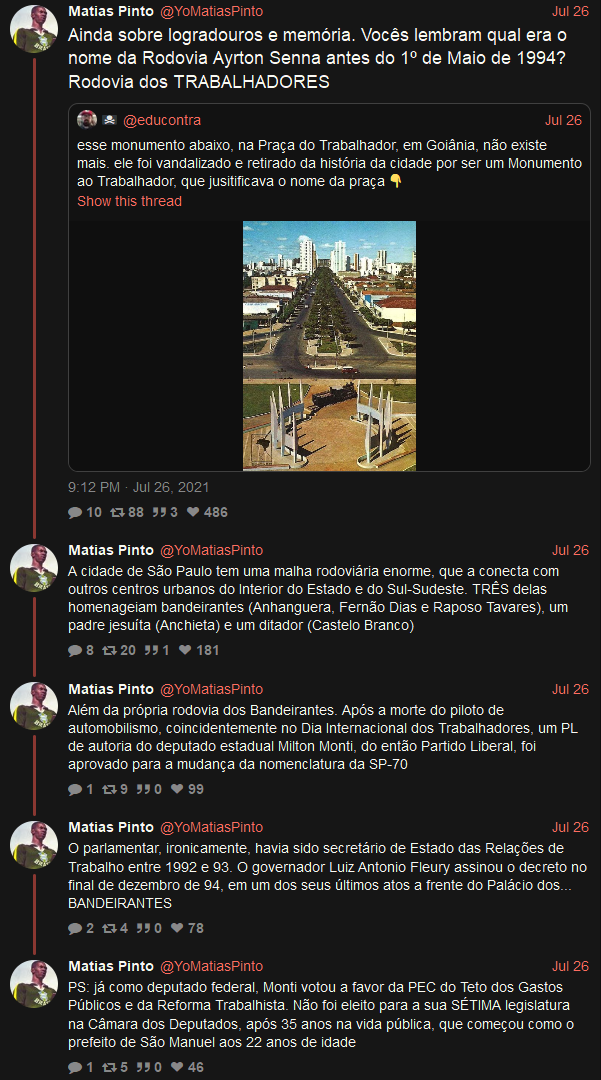
Task: Click the retweet icon with 5 count
Action: coord(109,1068)
